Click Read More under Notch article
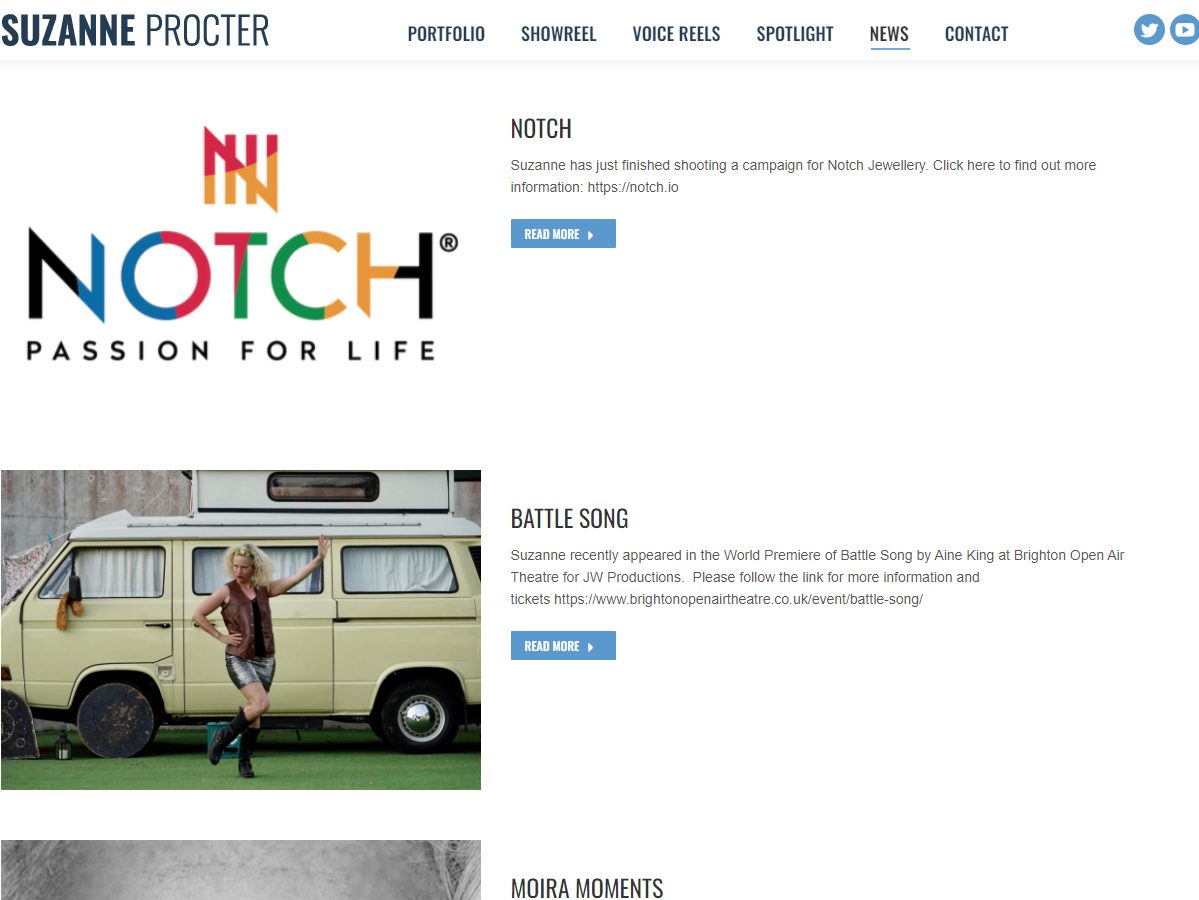 point(563,234)
